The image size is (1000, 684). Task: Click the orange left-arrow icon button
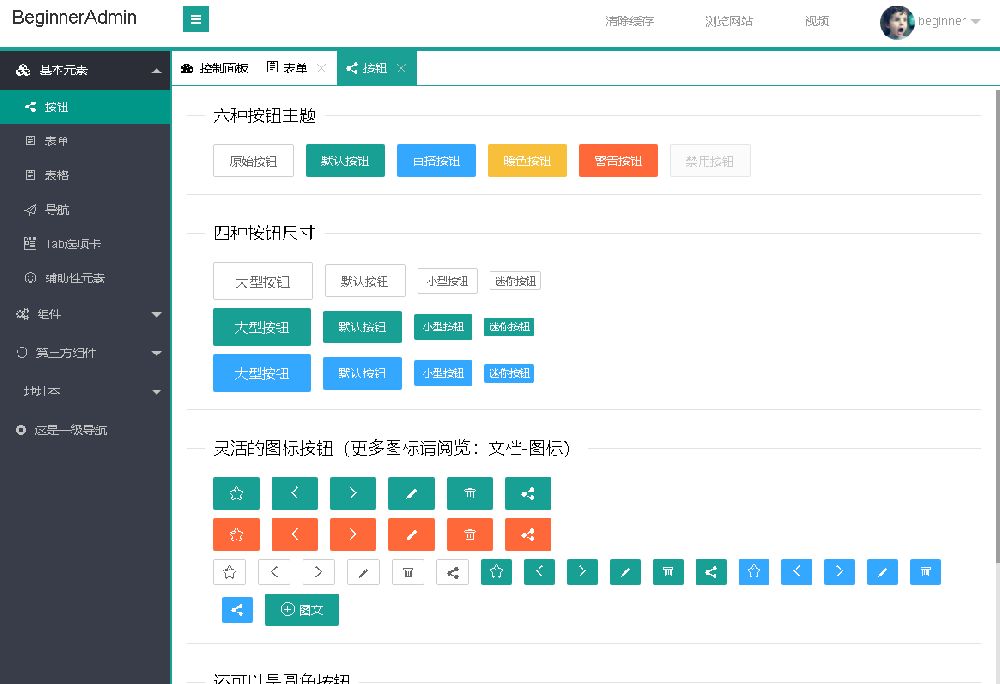pyautogui.click(x=294, y=534)
